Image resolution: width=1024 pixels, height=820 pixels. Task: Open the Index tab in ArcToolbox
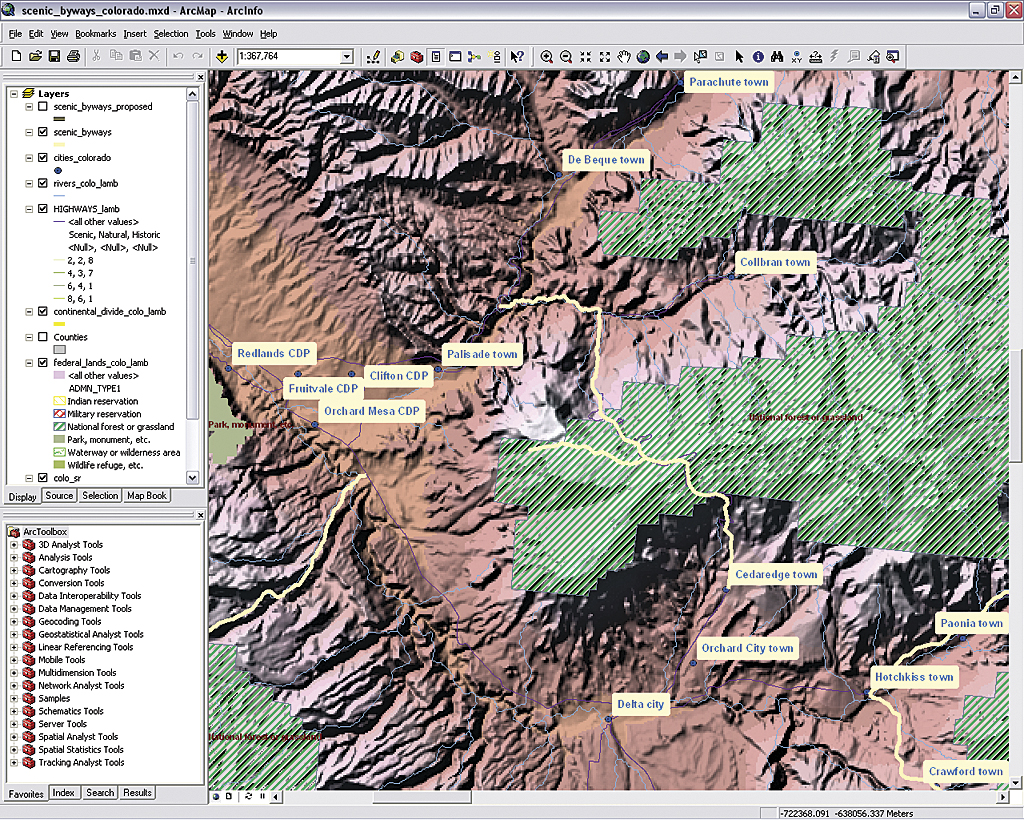point(63,793)
